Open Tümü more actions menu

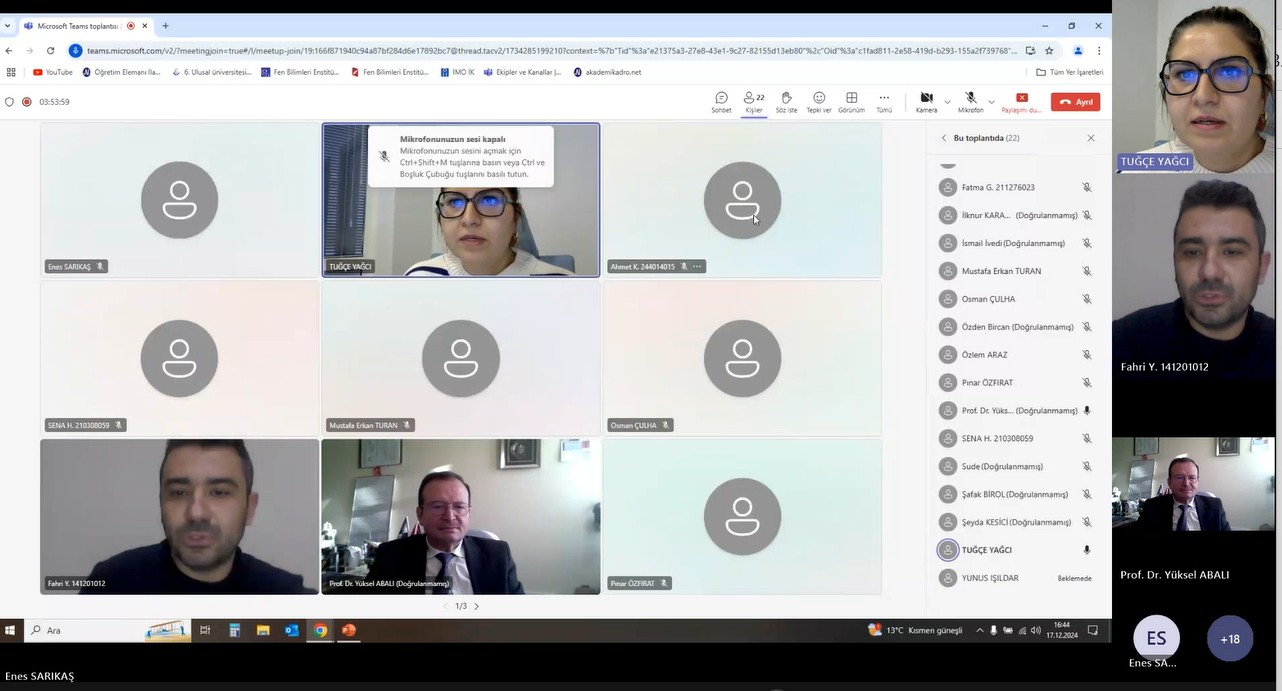pyautogui.click(x=884, y=101)
